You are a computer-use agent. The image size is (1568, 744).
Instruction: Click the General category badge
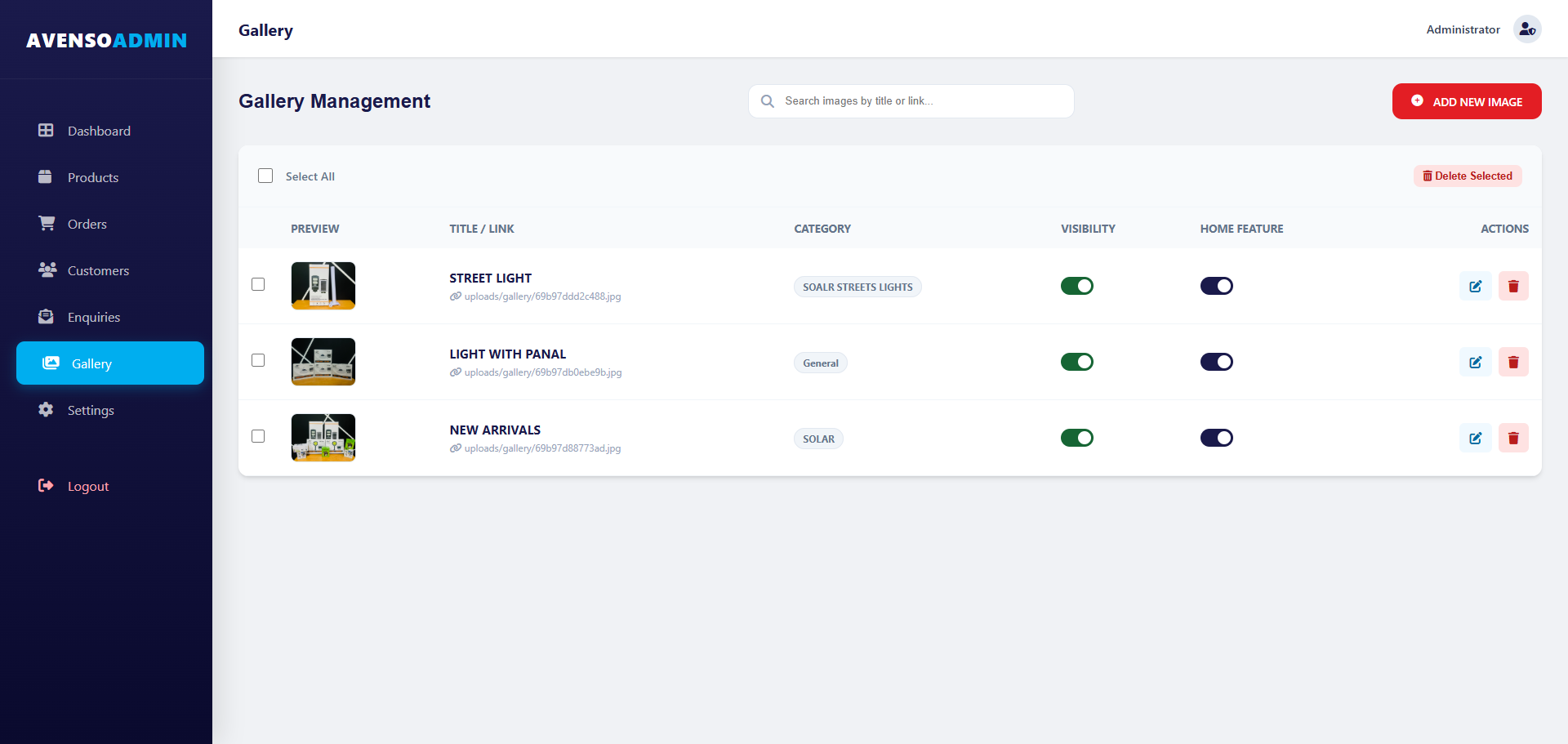821,363
